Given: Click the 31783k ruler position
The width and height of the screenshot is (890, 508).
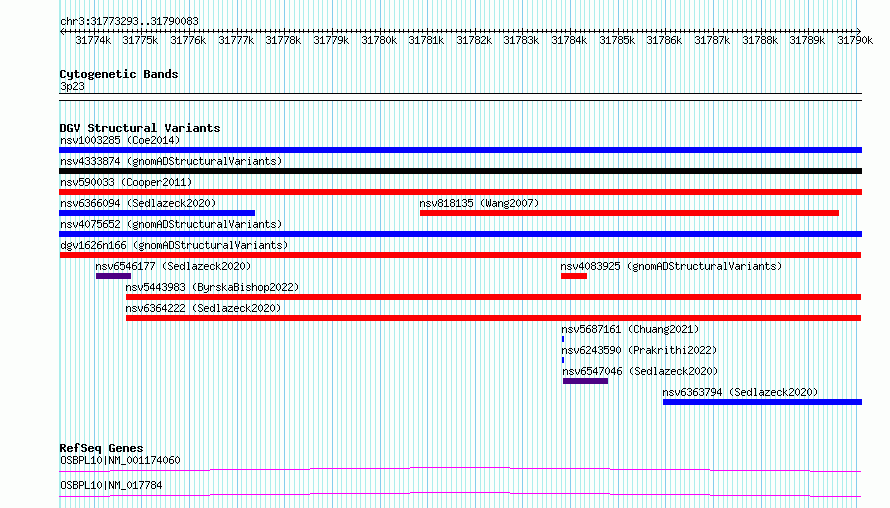Looking at the screenshot, I should point(521,40).
